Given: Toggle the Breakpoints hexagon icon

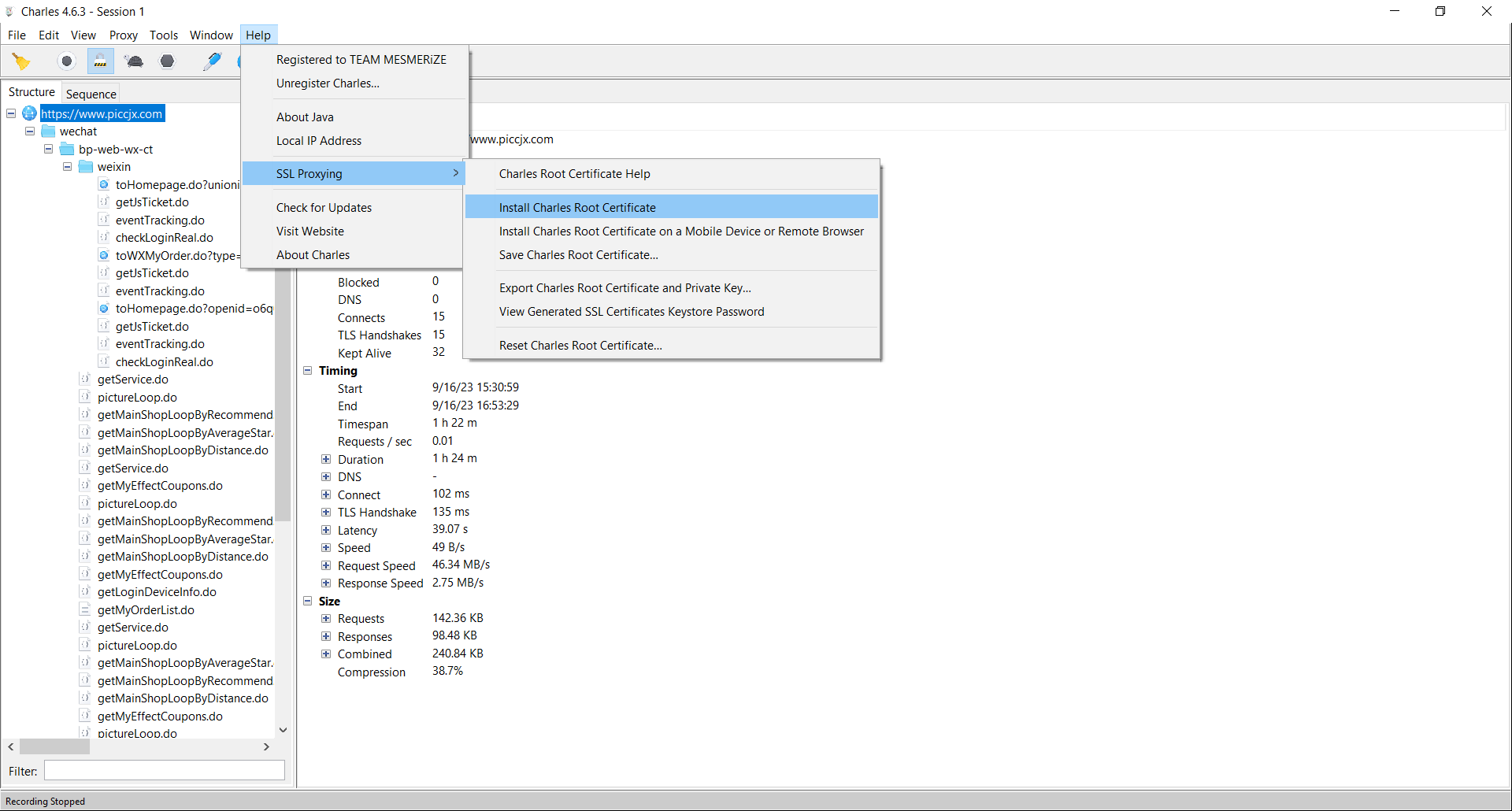Looking at the screenshot, I should point(167,61).
